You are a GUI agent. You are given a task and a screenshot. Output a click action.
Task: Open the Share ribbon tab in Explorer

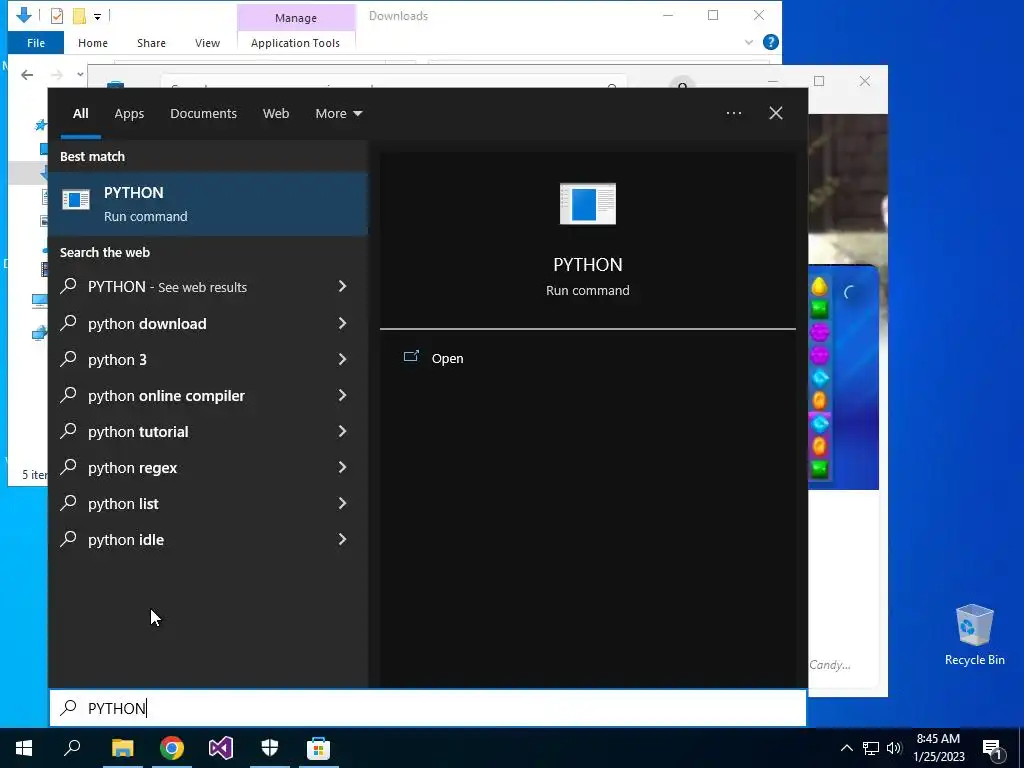151,43
